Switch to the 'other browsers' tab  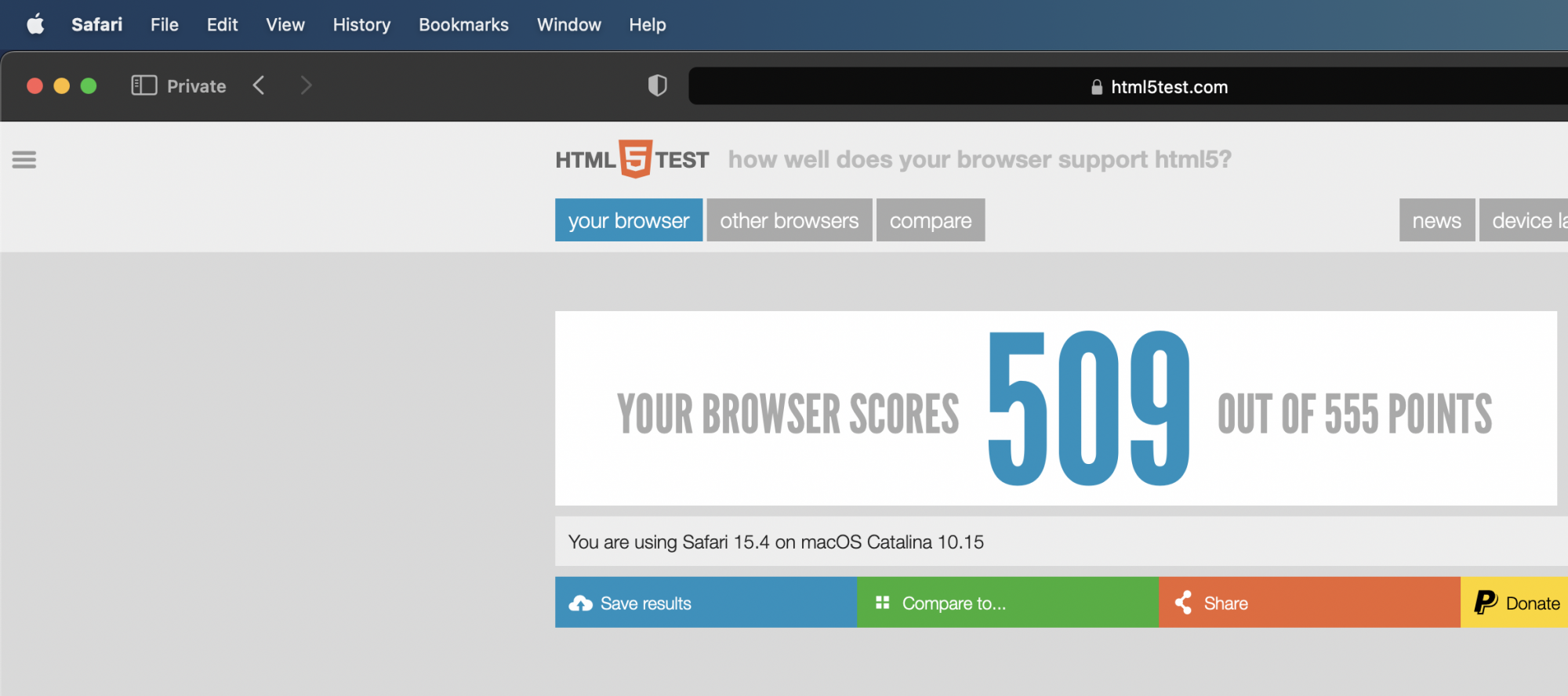(789, 220)
